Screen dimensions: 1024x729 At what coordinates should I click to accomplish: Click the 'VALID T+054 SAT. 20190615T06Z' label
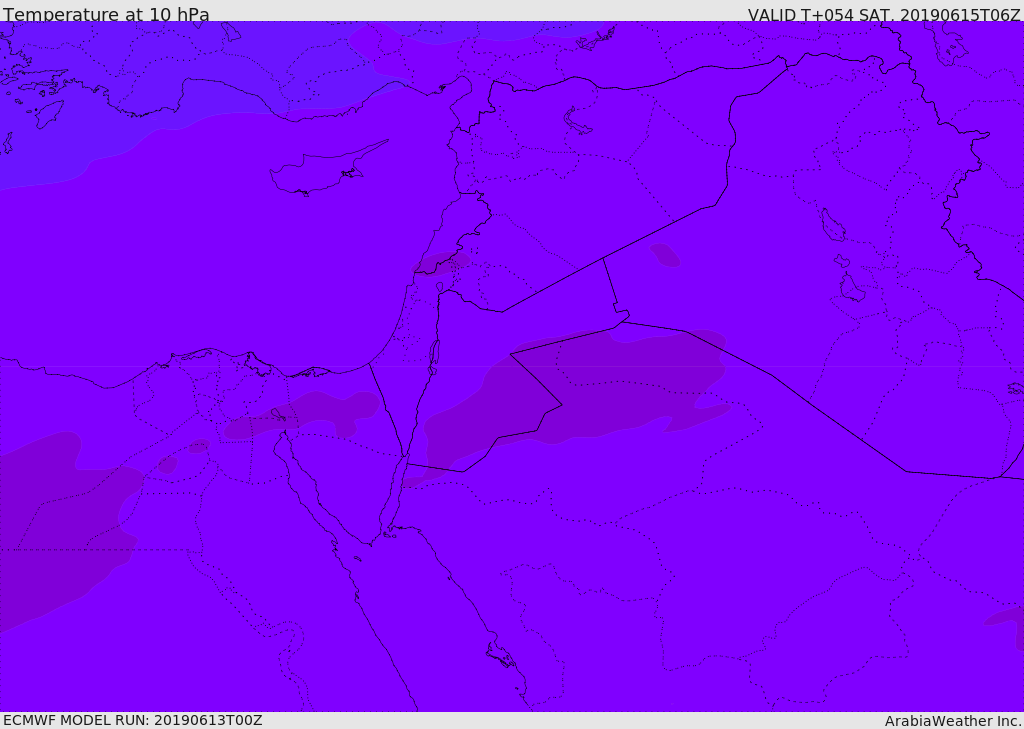click(x=884, y=14)
